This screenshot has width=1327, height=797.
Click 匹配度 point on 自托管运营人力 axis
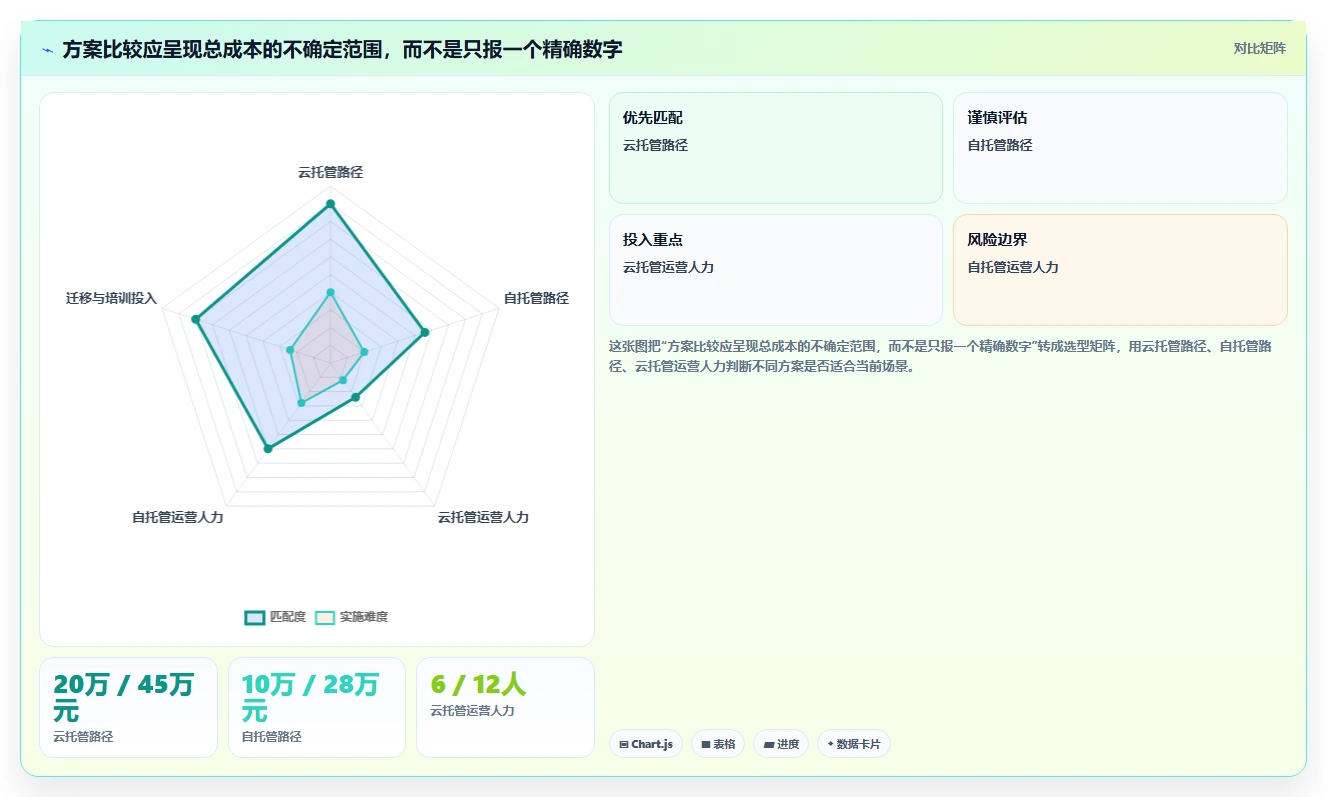coord(267,449)
